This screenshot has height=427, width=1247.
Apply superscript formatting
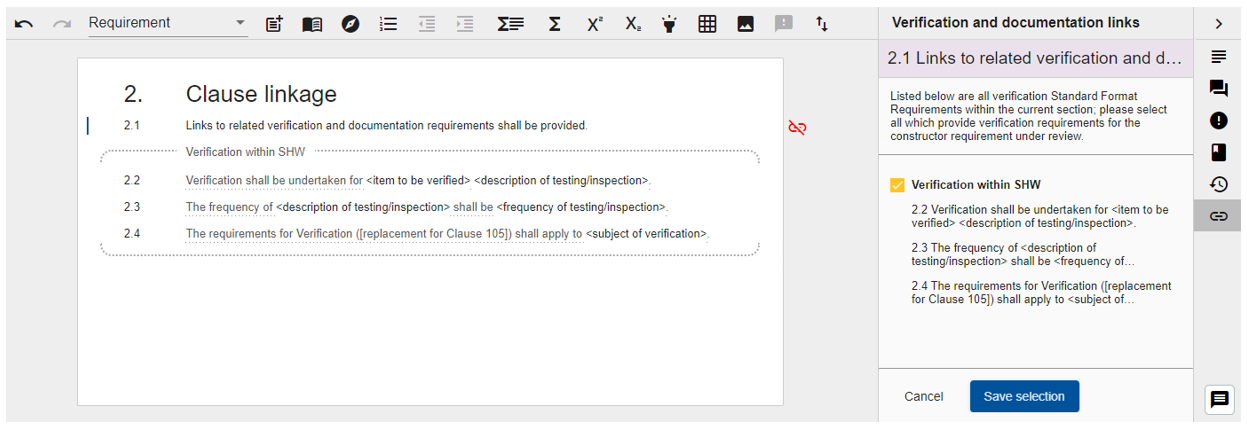point(594,24)
